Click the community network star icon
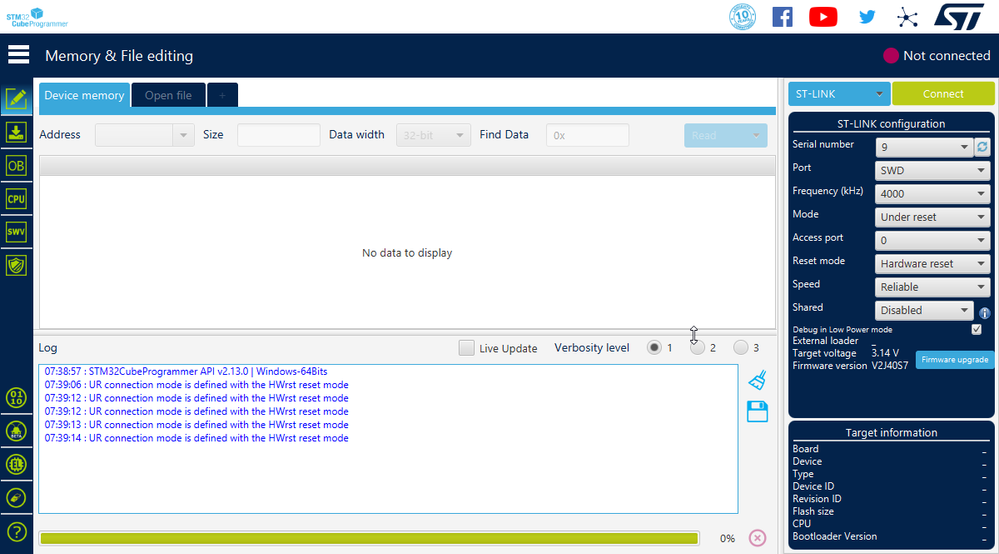999x554 pixels. (907, 17)
